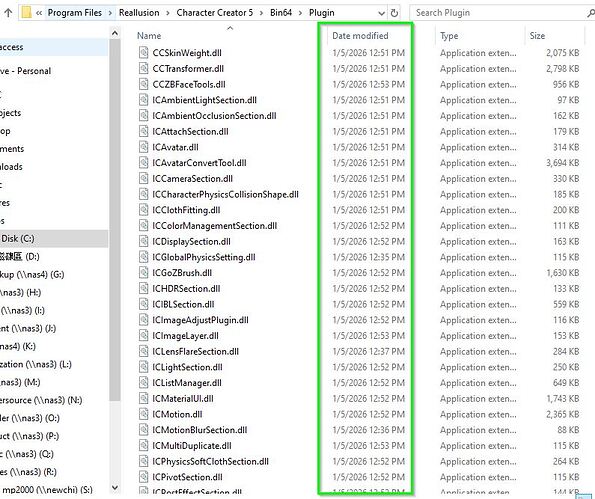Sort by the Size column header
This screenshot has width=595, height=499.
pos(537,36)
